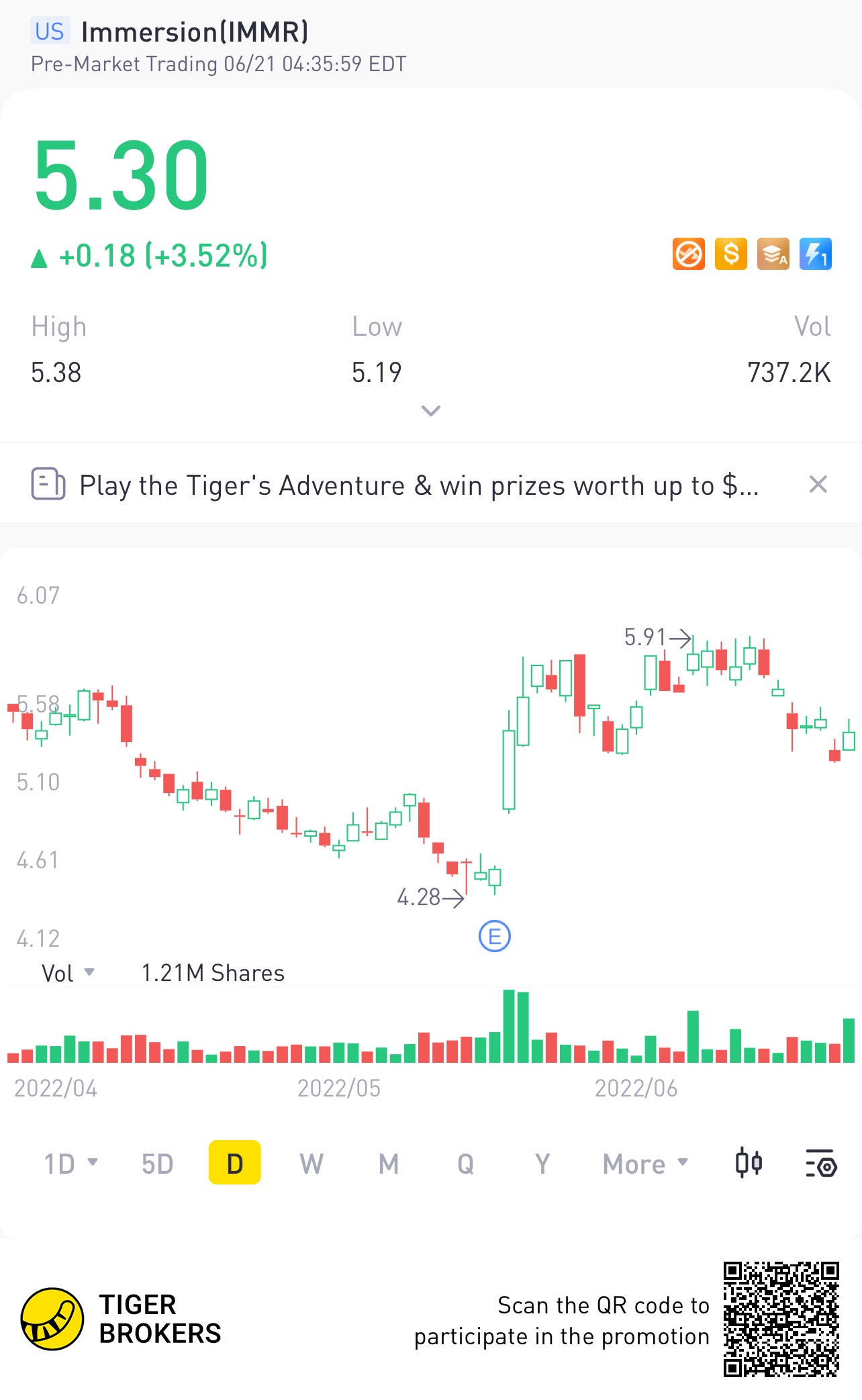This screenshot has width=862, height=1400.
Task: Select the M monthly chart tab
Action: (389, 1164)
